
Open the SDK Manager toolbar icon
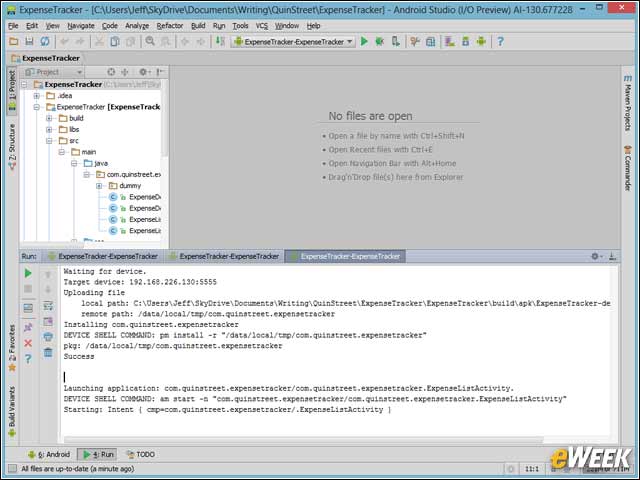pos(465,42)
